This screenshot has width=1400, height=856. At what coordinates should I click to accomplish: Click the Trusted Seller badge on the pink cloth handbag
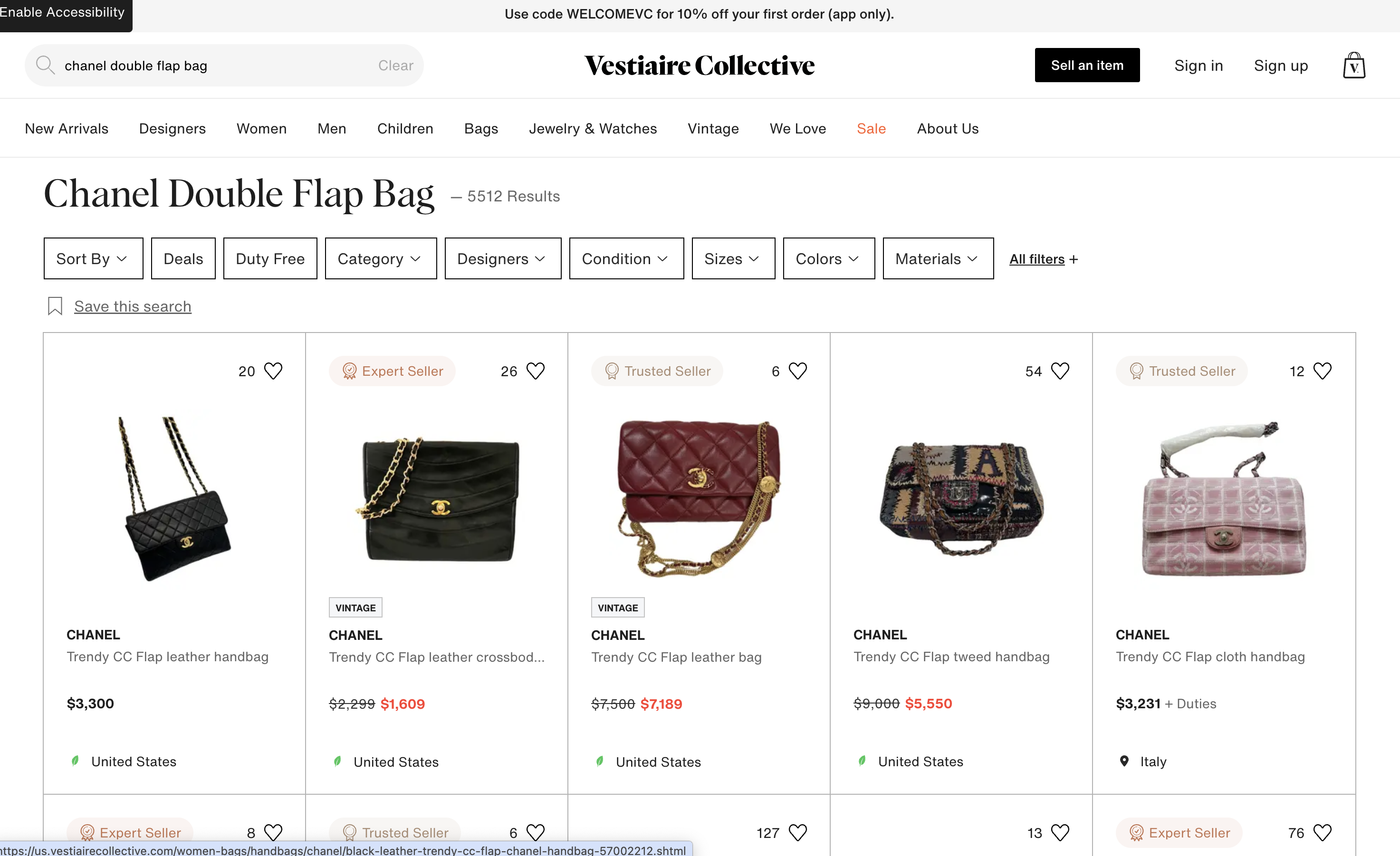(x=1182, y=371)
